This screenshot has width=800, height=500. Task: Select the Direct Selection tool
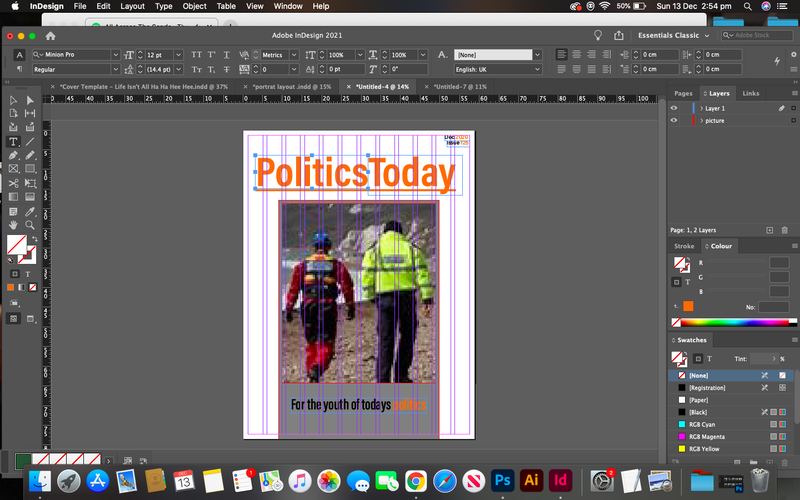click(x=30, y=100)
